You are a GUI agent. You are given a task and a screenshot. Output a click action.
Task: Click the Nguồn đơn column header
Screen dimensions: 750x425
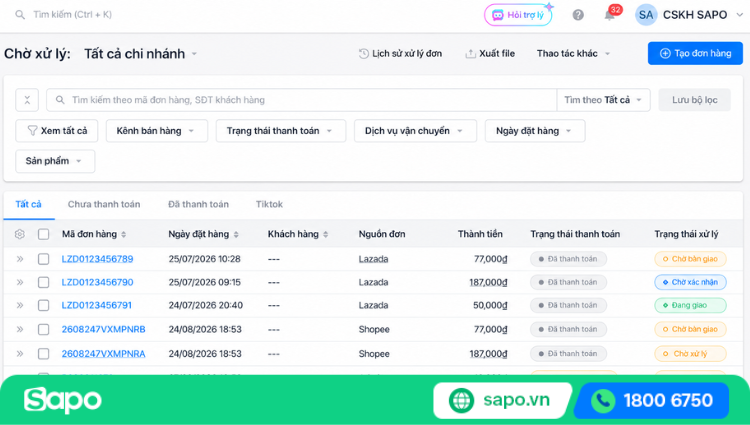click(382, 234)
